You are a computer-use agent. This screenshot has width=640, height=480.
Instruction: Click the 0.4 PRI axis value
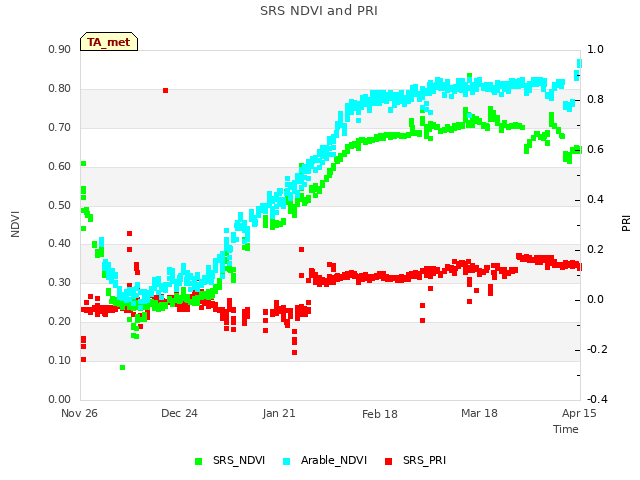(595, 200)
